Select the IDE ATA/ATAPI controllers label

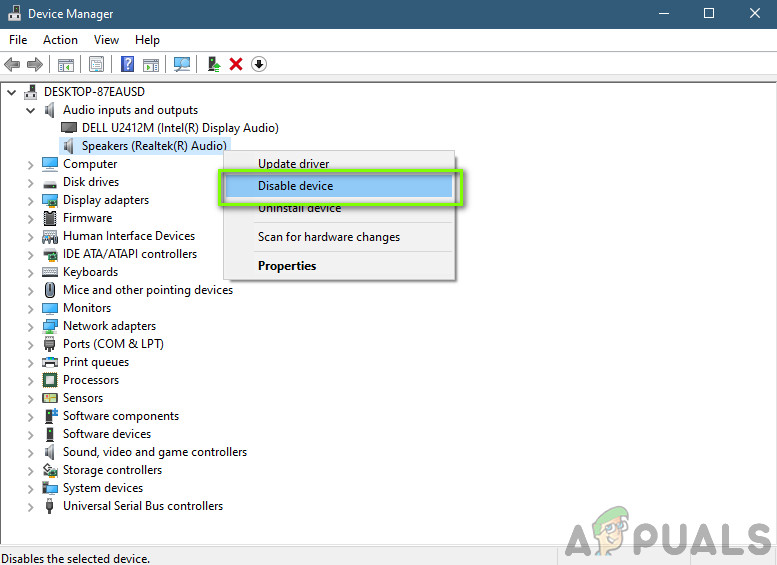[x=130, y=254]
